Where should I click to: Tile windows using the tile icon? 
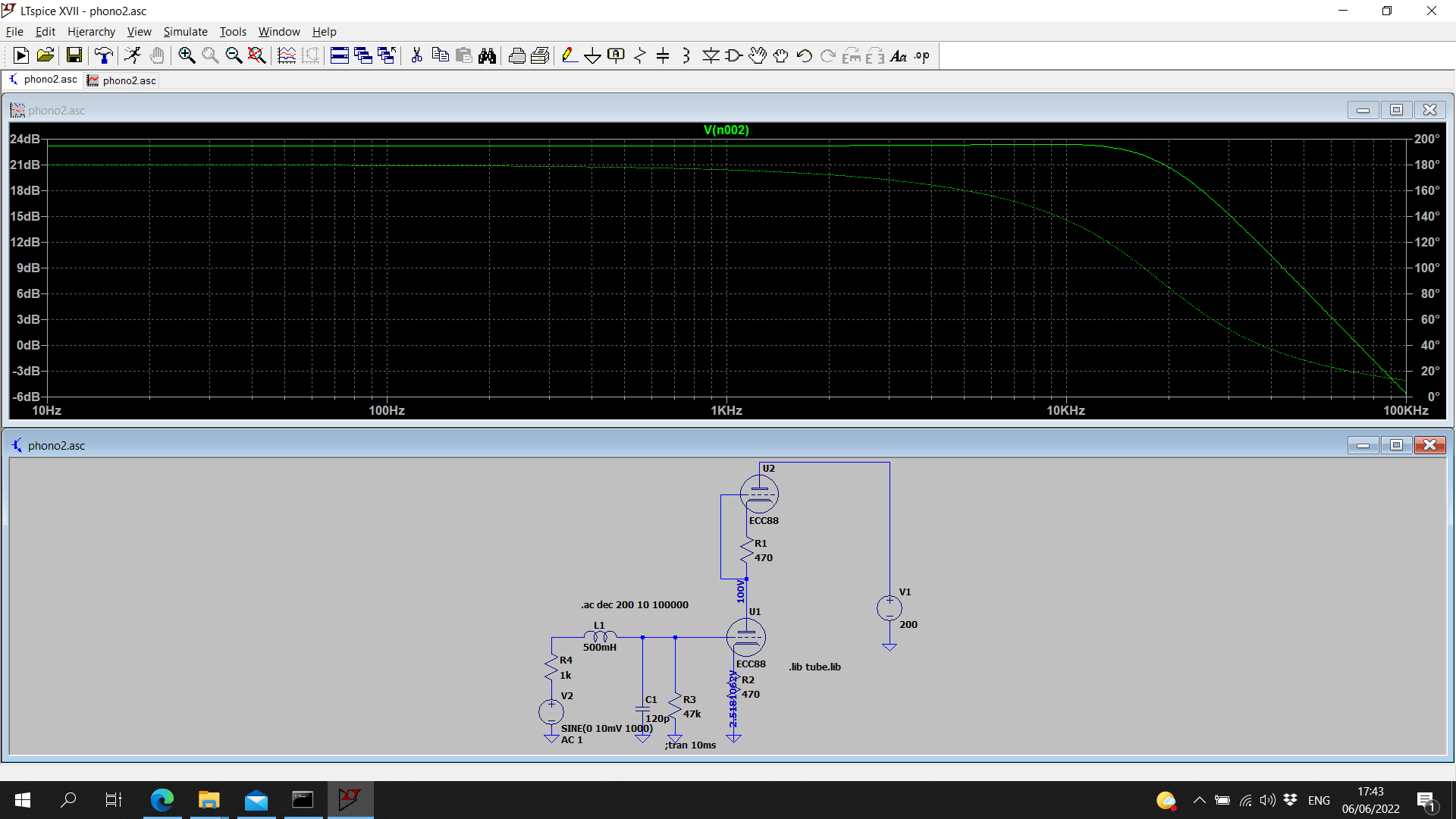(x=340, y=55)
